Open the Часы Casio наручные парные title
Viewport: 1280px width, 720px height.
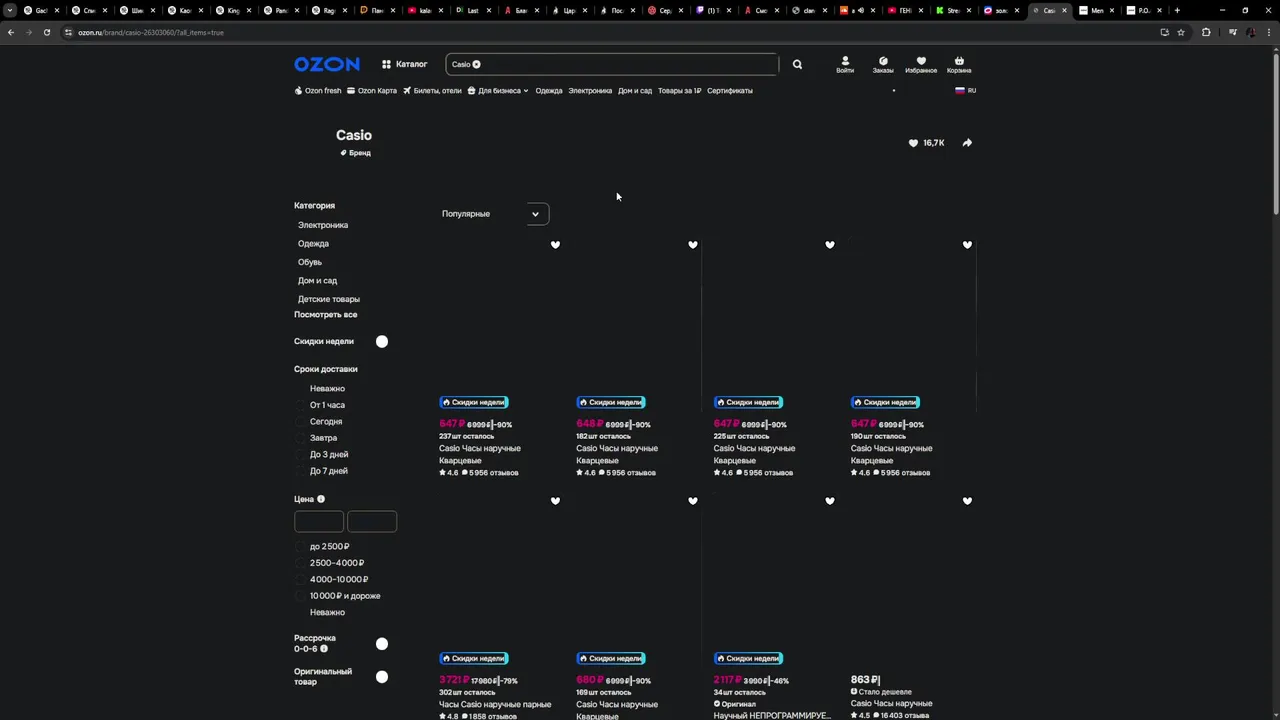(x=495, y=704)
